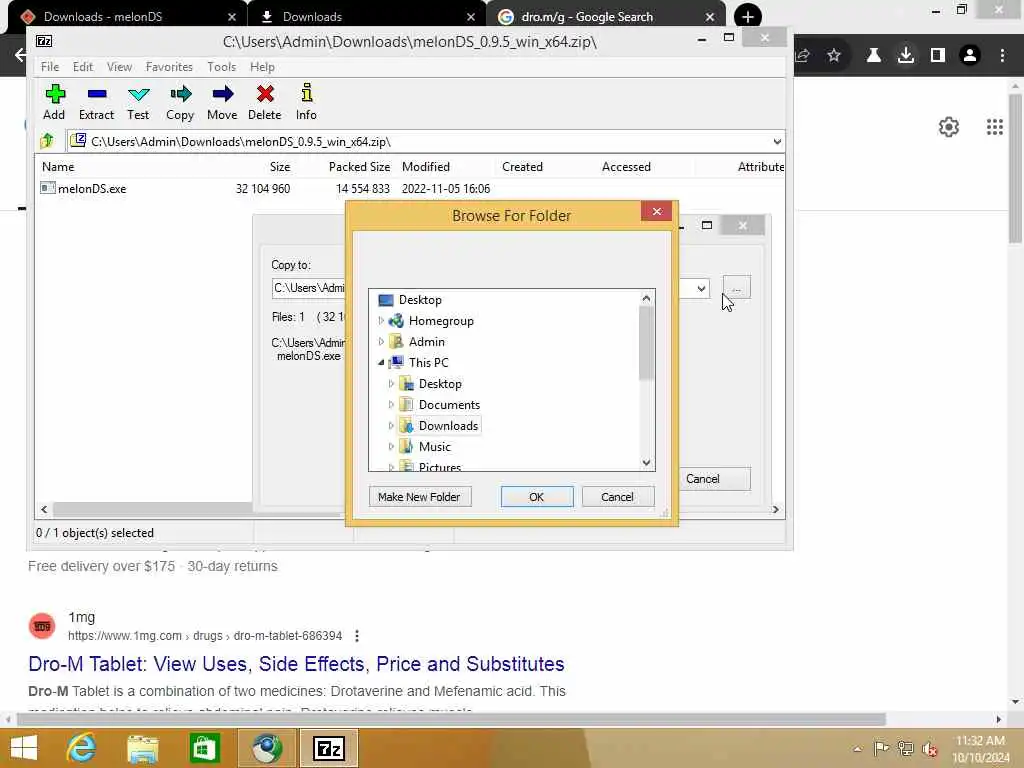Open the Google apps grid
The height and width of the screenshot is (768, 1024).
coord(995,127)
